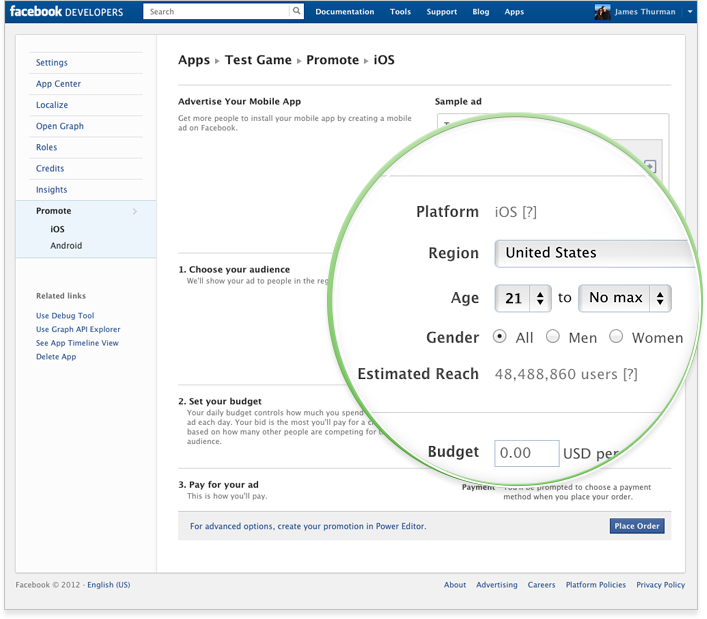Go to the Blog page
Viewport: 707px width, 619px height.
click(x=481, y=12)
